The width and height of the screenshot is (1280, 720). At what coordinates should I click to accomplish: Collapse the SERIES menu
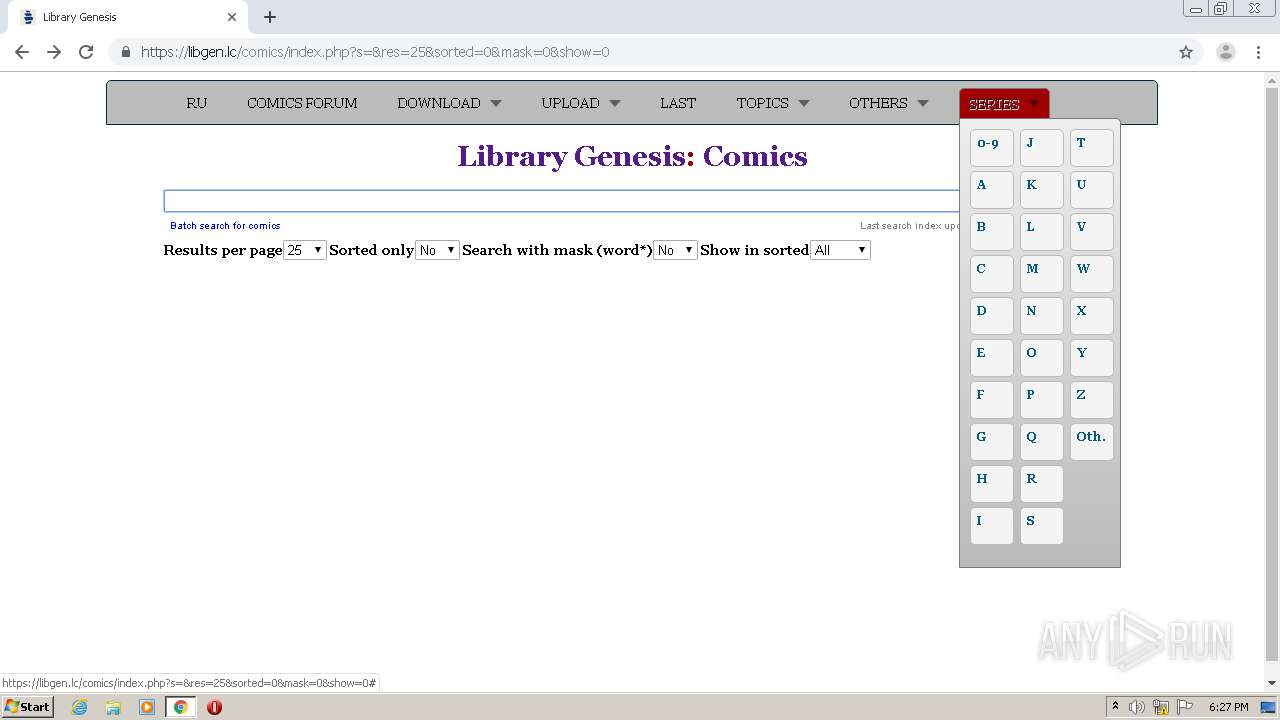(1004, 104)
